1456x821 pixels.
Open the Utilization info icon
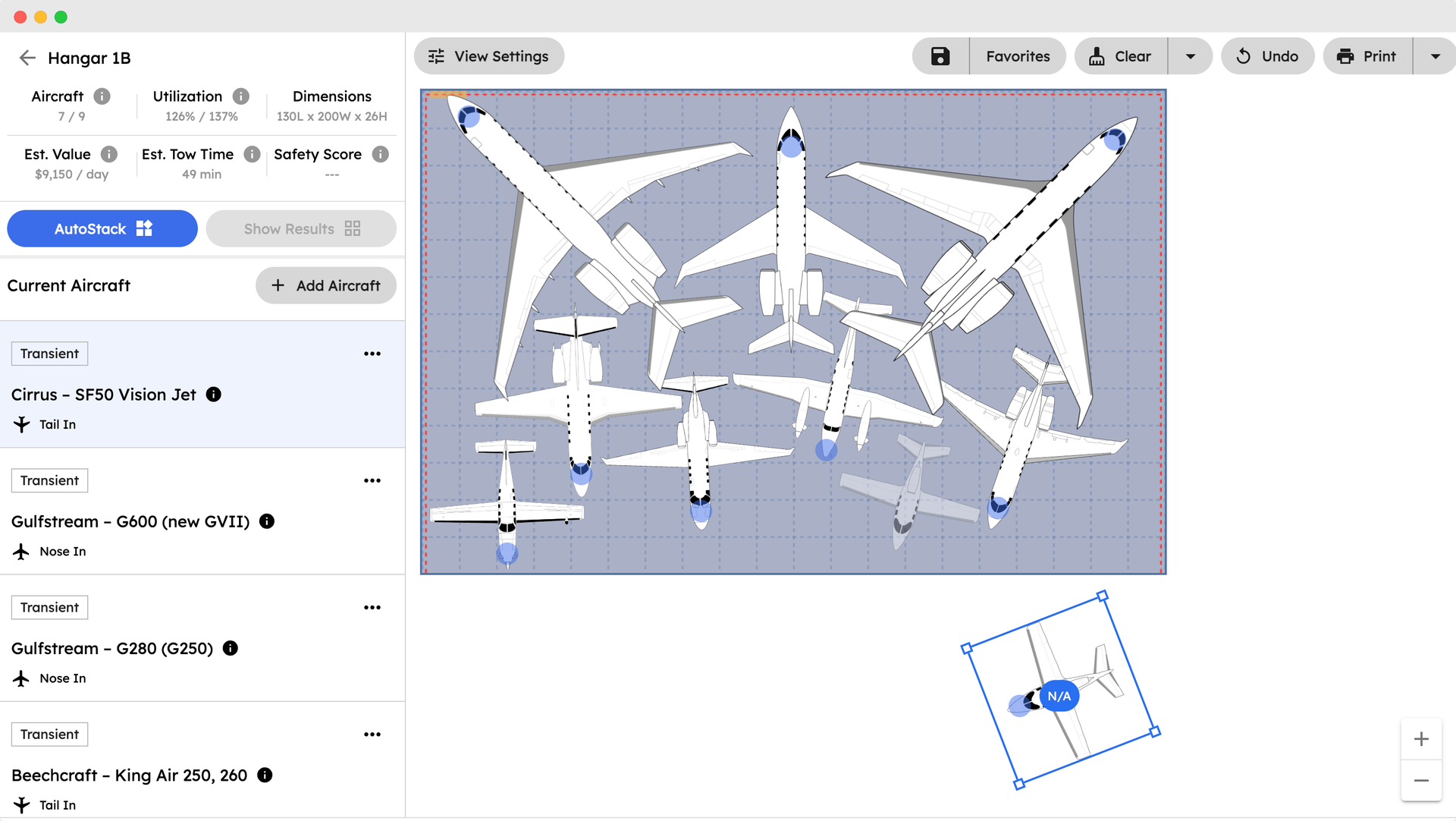[240, 96]
